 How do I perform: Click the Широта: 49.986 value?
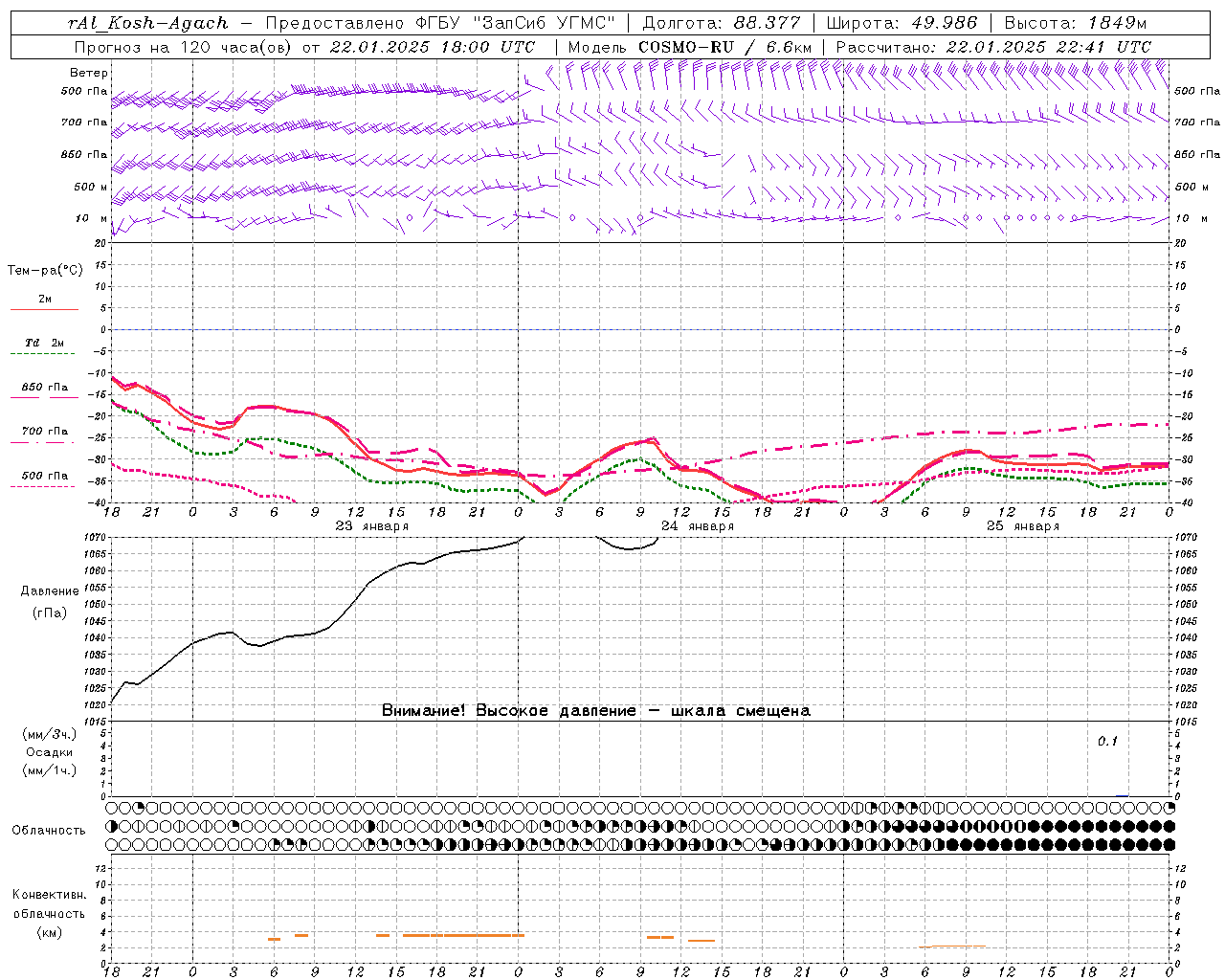pyautogui.click(x=902, y=23)
